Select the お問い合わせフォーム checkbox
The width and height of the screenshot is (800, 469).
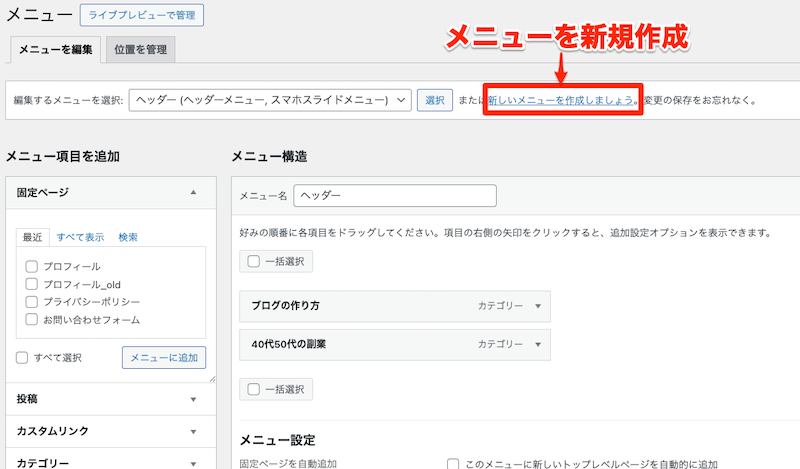pyautogui.click(x=32, y=319)
